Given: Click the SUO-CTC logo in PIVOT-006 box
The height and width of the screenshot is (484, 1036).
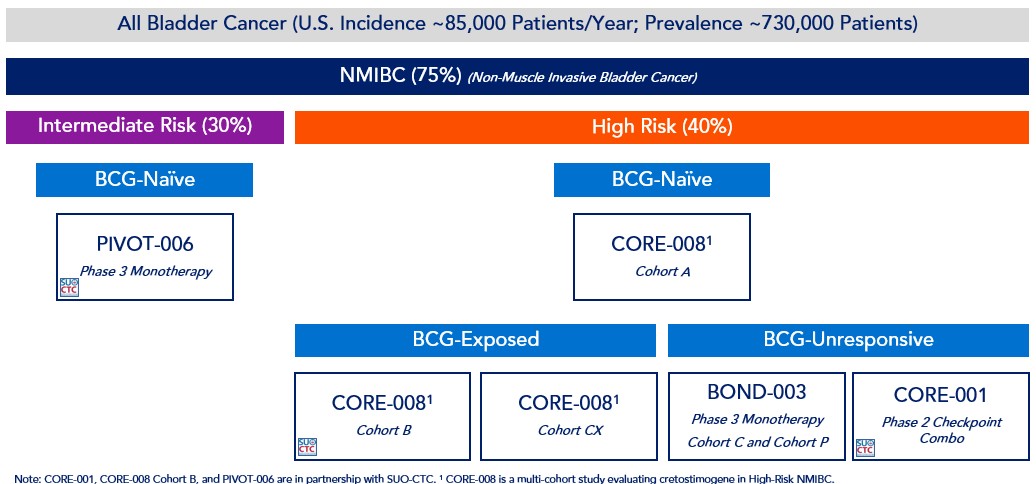Looking at the screenshot, I should point(69,287).
